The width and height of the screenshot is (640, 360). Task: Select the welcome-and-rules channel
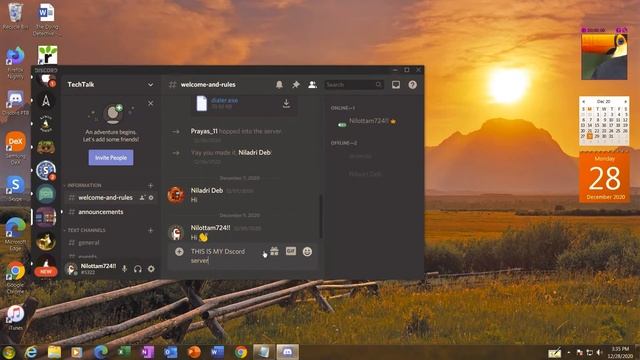[105, 198]
